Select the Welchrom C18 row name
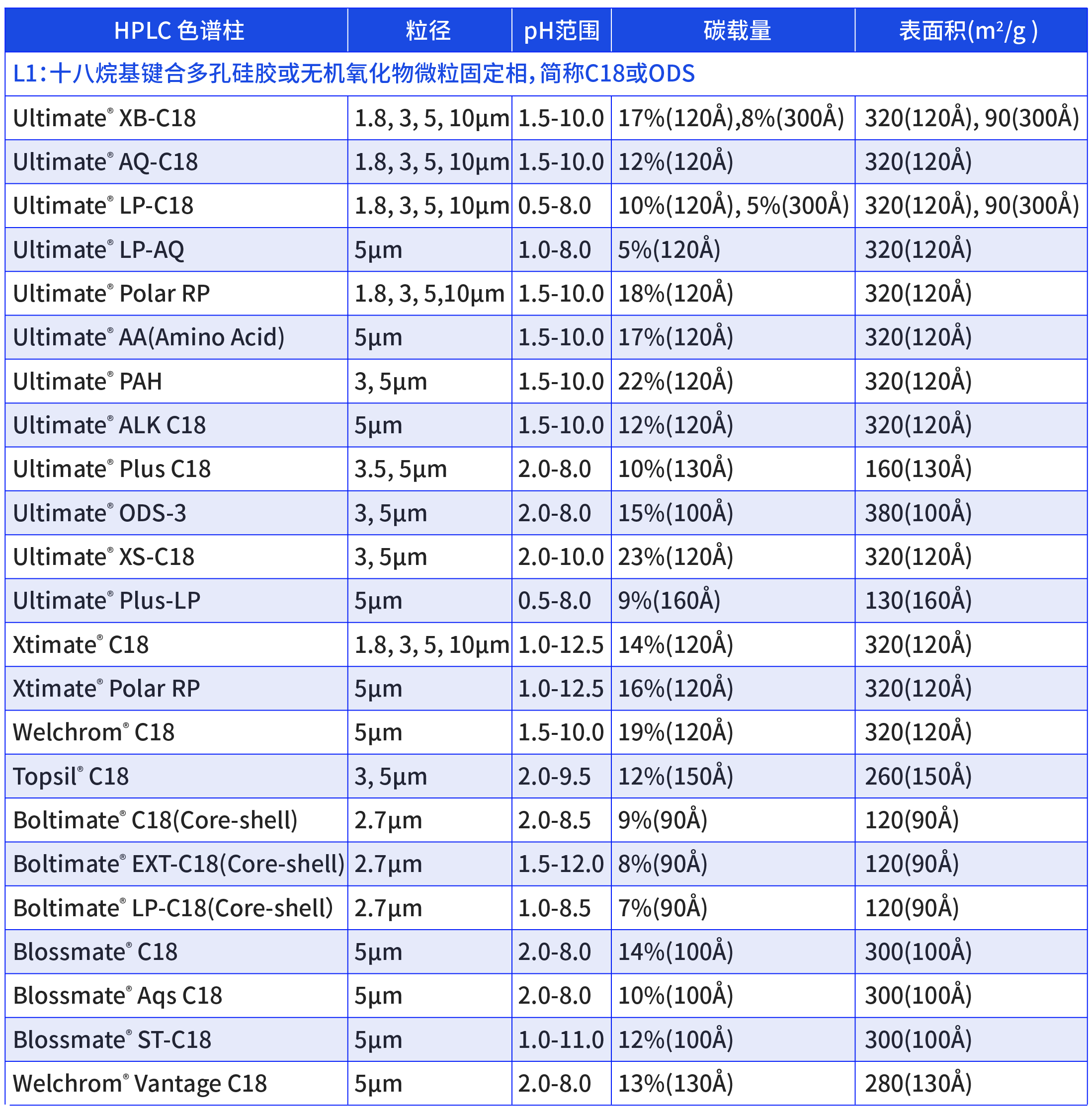 click(93, 732)
